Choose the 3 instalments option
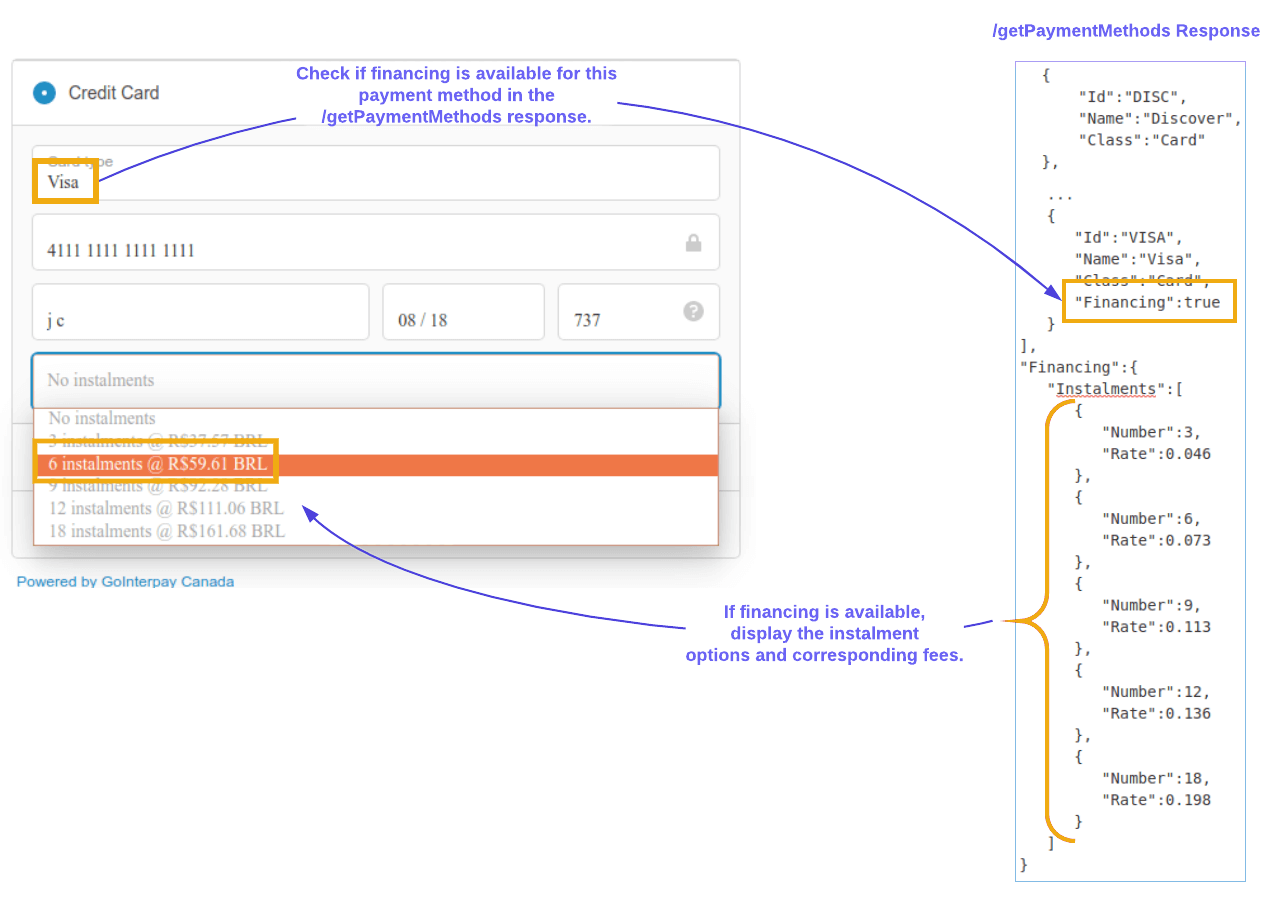Screen dimensions: 1270x901 click(x=375, y=441)
